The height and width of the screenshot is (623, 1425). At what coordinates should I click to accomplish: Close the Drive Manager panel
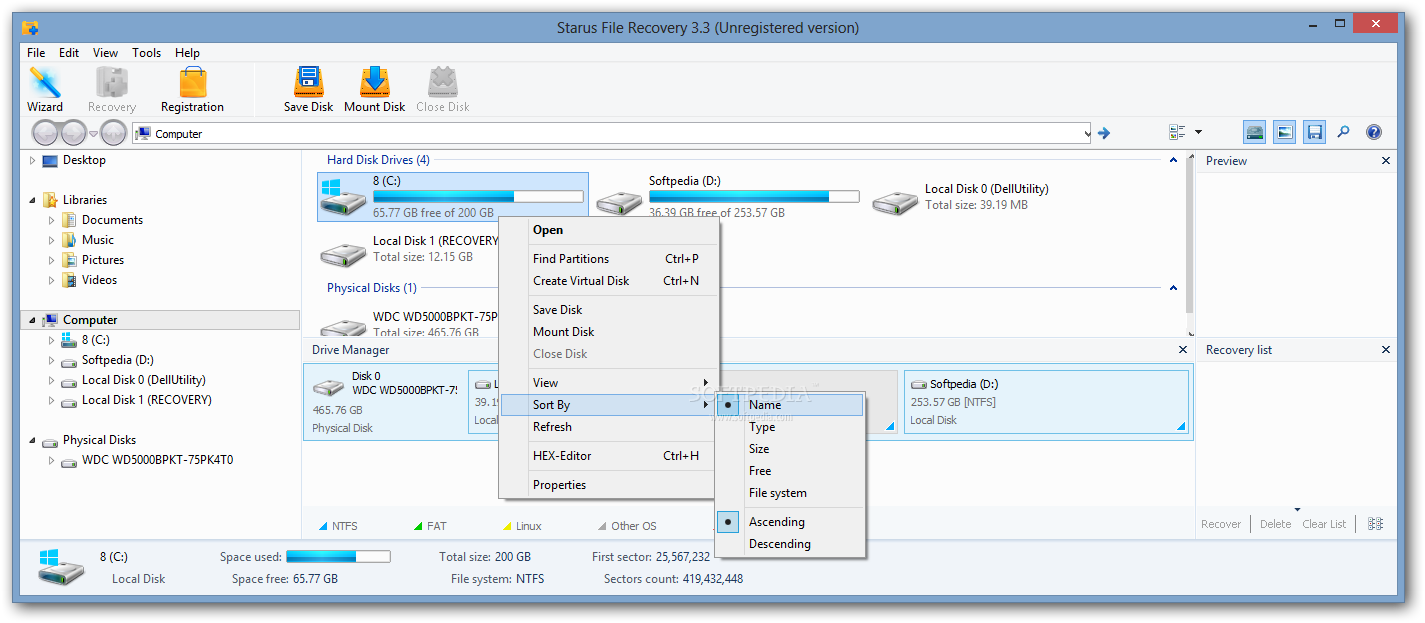click(x=1183, y=350)
